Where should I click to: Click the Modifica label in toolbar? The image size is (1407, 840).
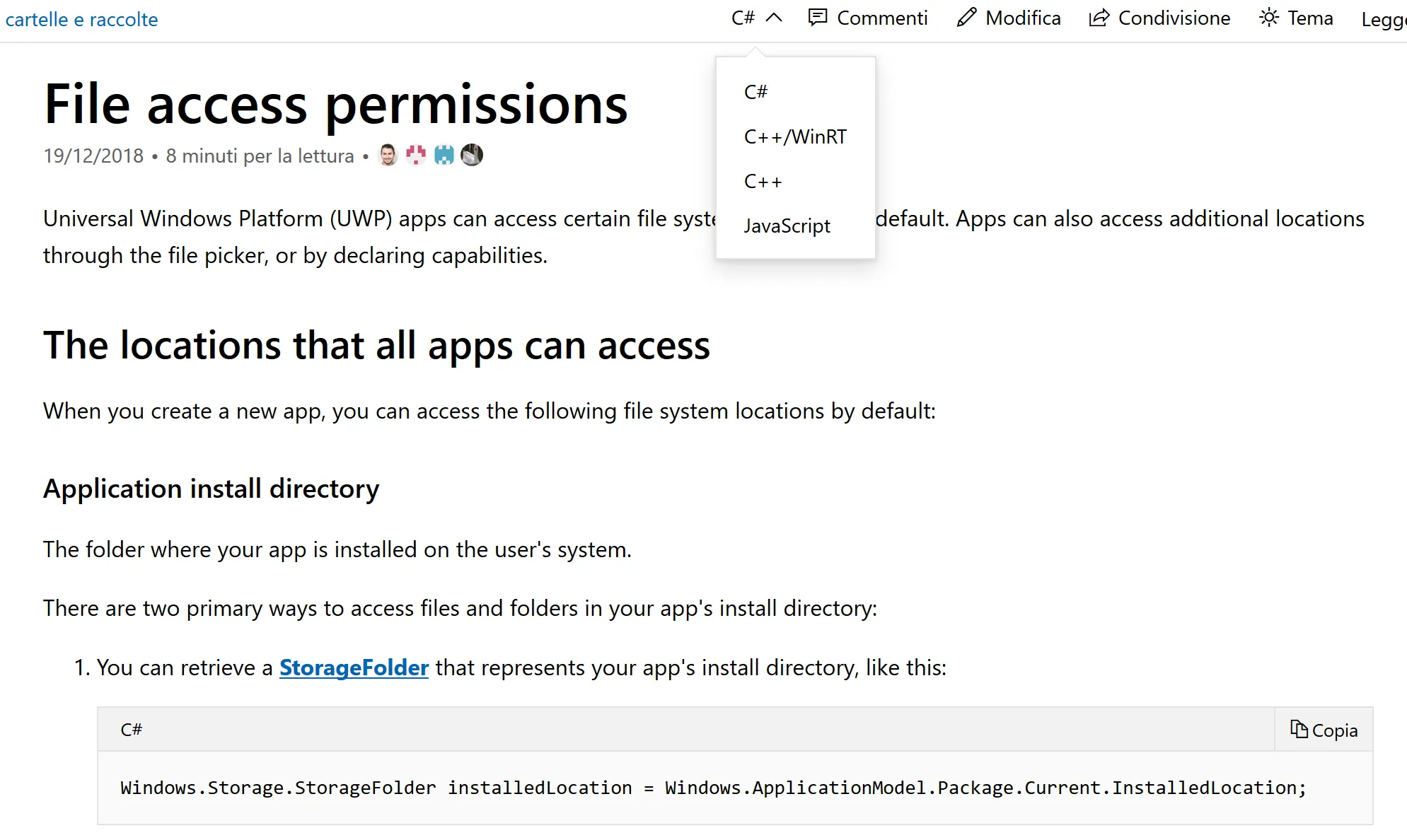(x=1023, y=18)
